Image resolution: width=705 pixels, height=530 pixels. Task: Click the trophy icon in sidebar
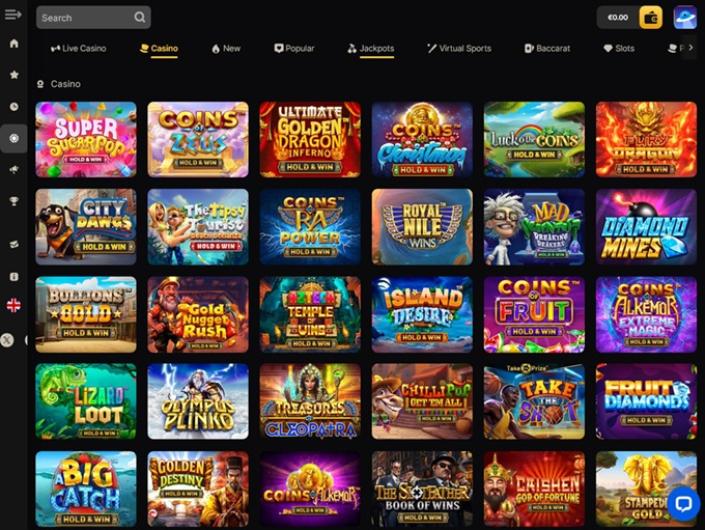(x=14, y=201)
